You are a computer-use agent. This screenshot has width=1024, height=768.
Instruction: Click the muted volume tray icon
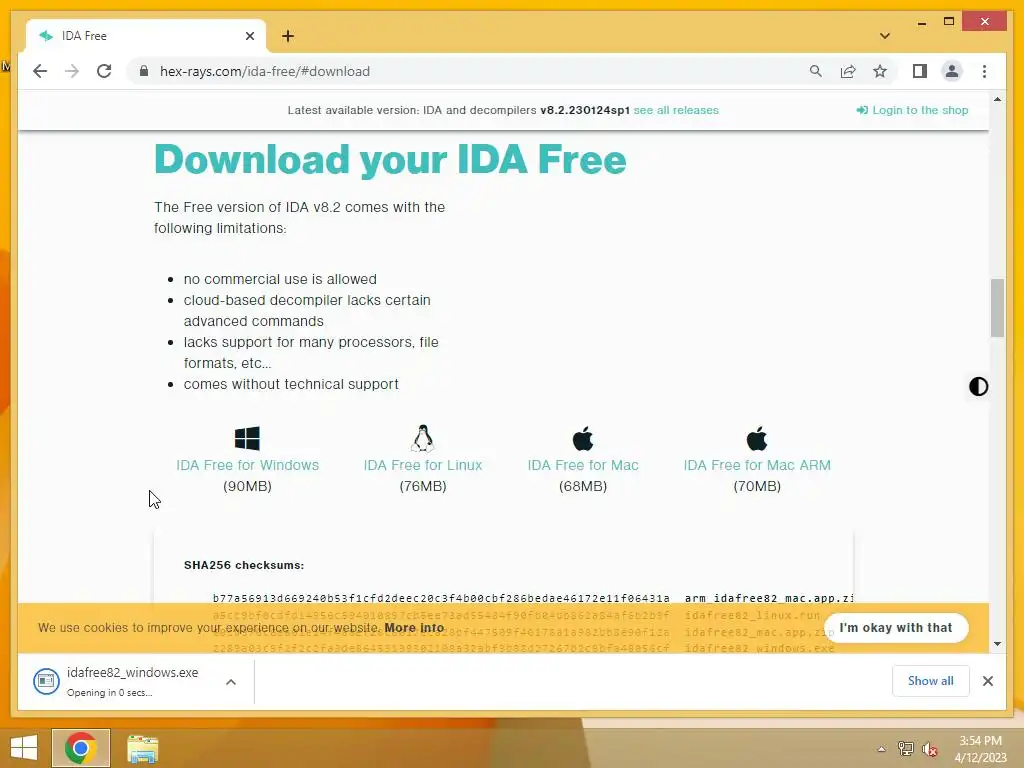pos(930,749)
